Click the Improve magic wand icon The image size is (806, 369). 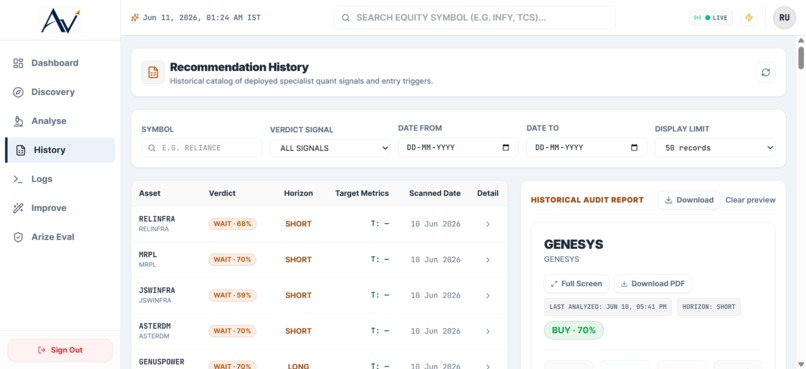pos(18,208)
